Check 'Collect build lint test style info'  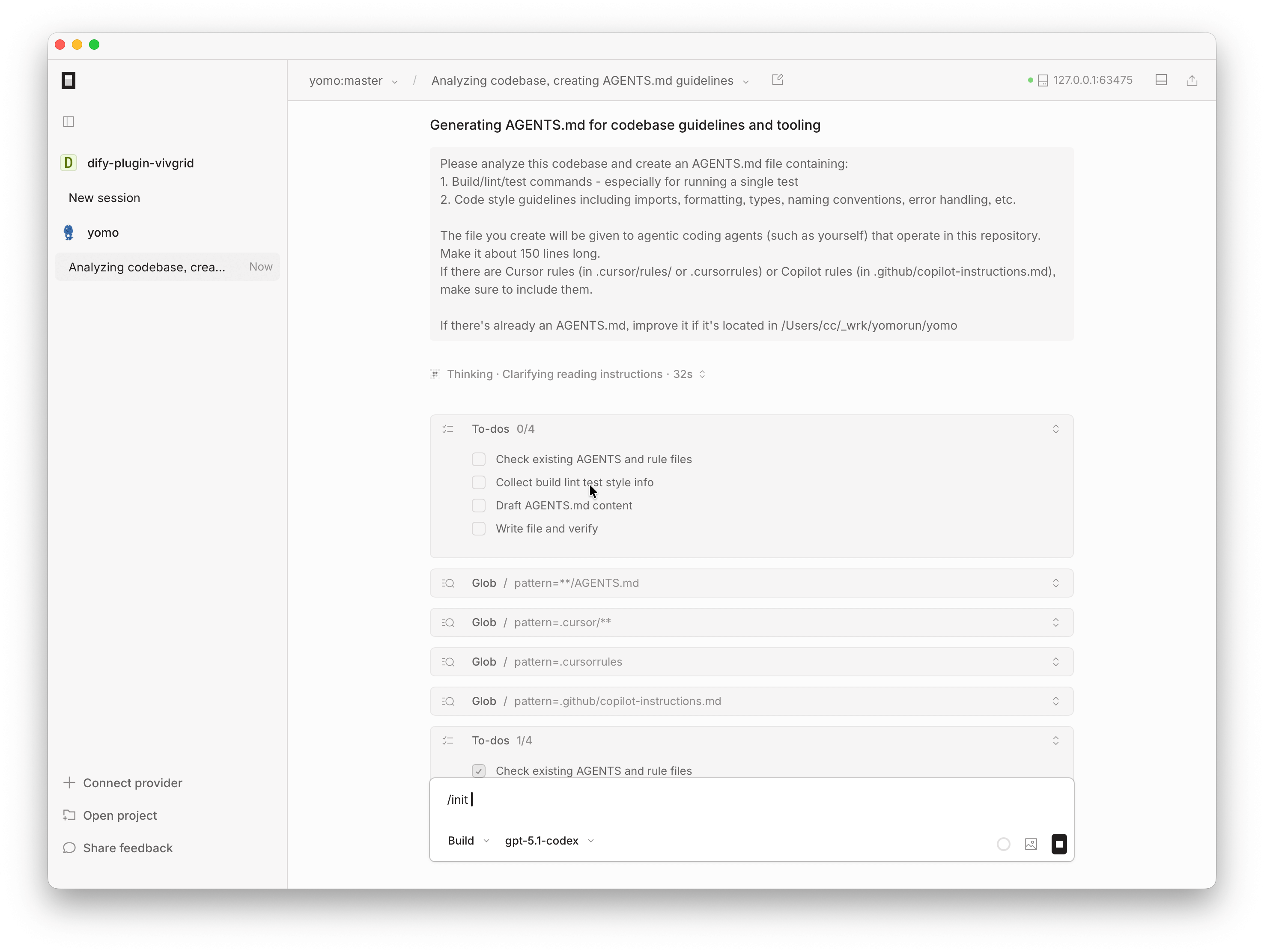[x=478, y=482]
